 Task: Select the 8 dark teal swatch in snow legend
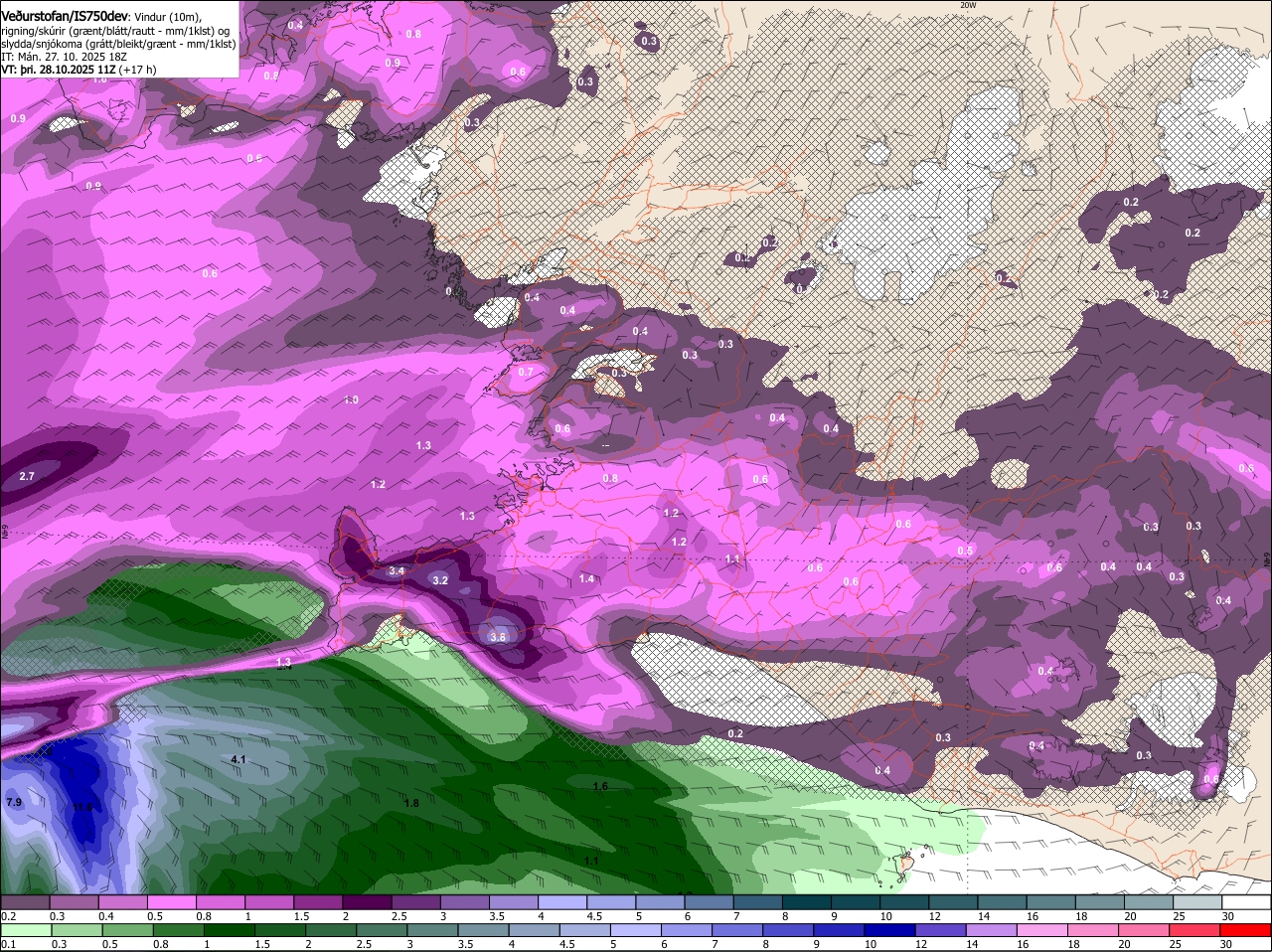[807, 901]
